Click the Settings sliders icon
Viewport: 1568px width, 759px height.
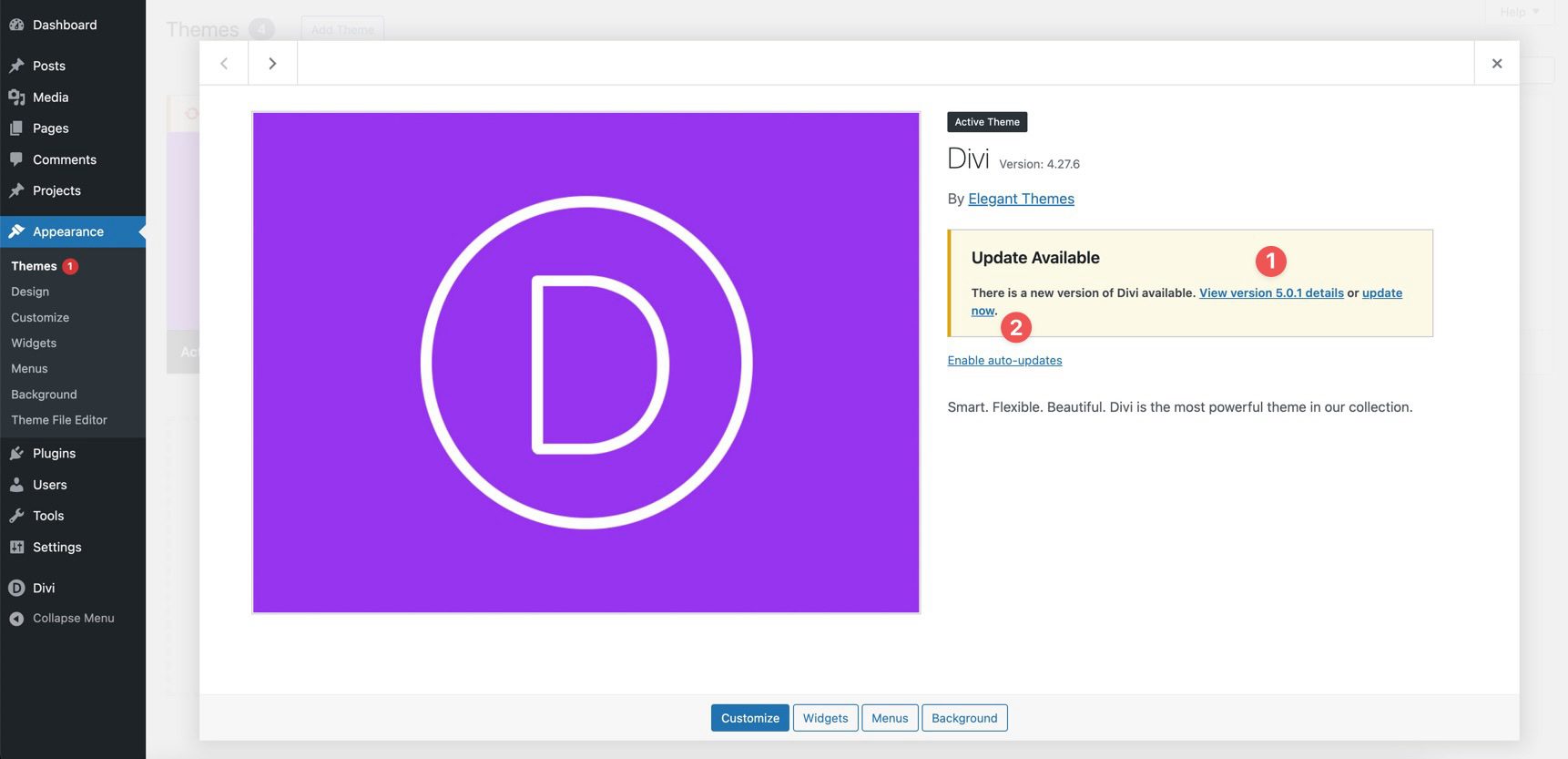tap(16, 547)
